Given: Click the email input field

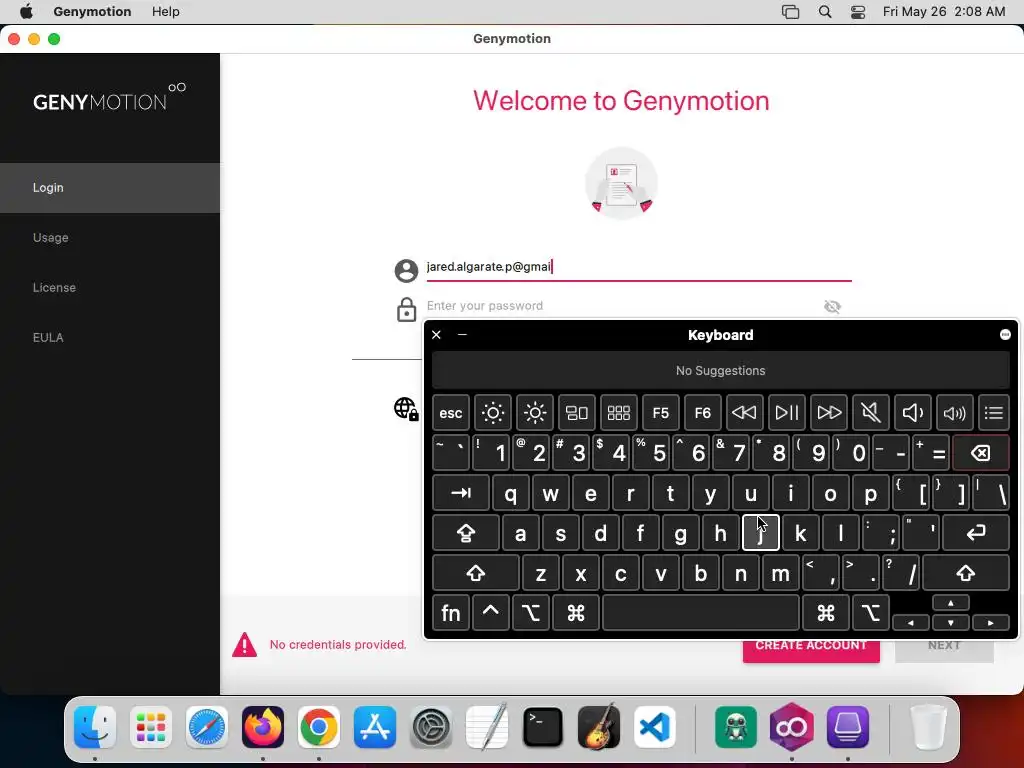Looking at the screenshot, I should click(x=639, y=267).
